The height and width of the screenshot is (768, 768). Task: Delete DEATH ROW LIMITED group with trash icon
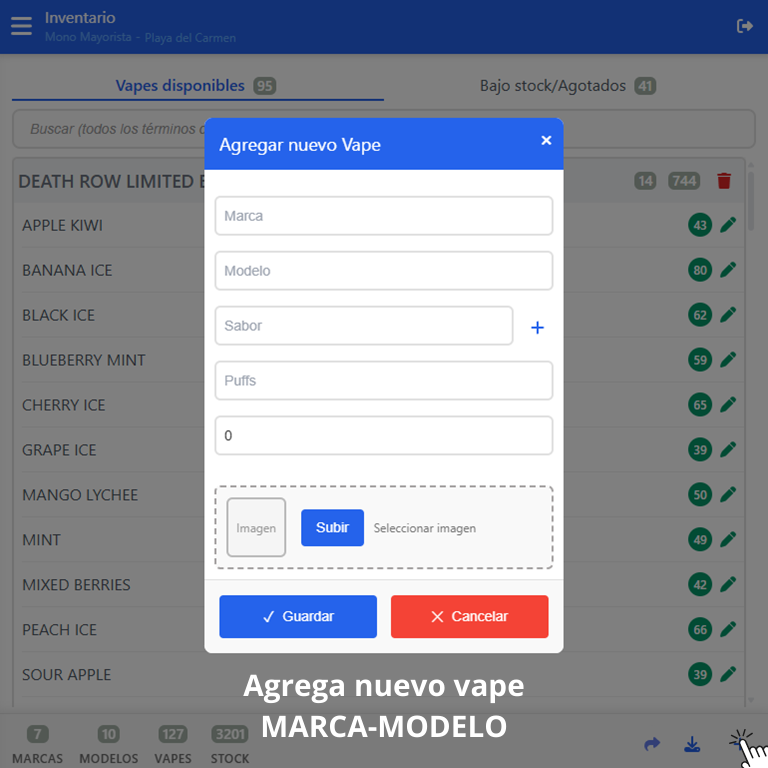[724, 181]
